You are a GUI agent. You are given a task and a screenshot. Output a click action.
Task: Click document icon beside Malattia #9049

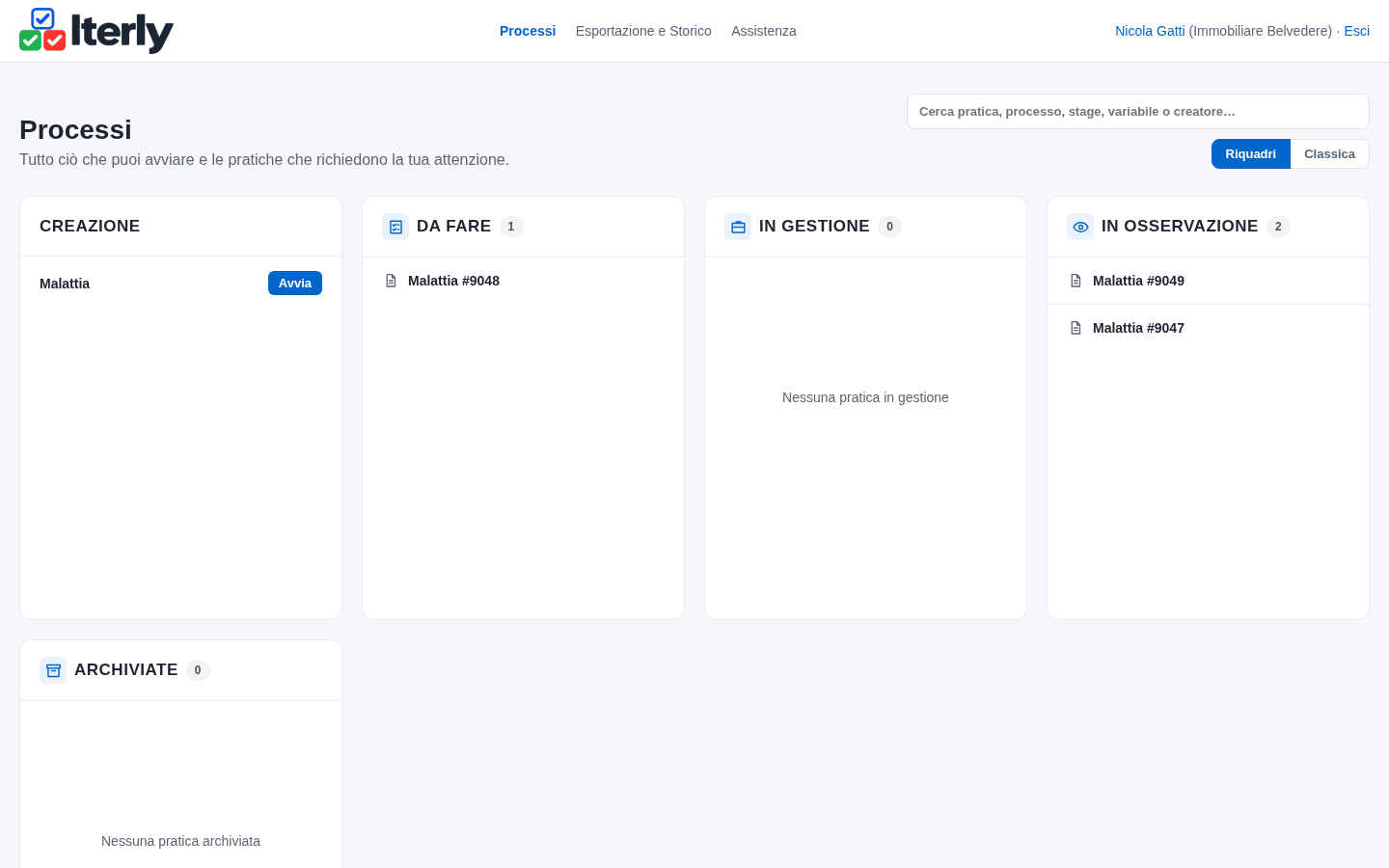[x=1076, y=281]
